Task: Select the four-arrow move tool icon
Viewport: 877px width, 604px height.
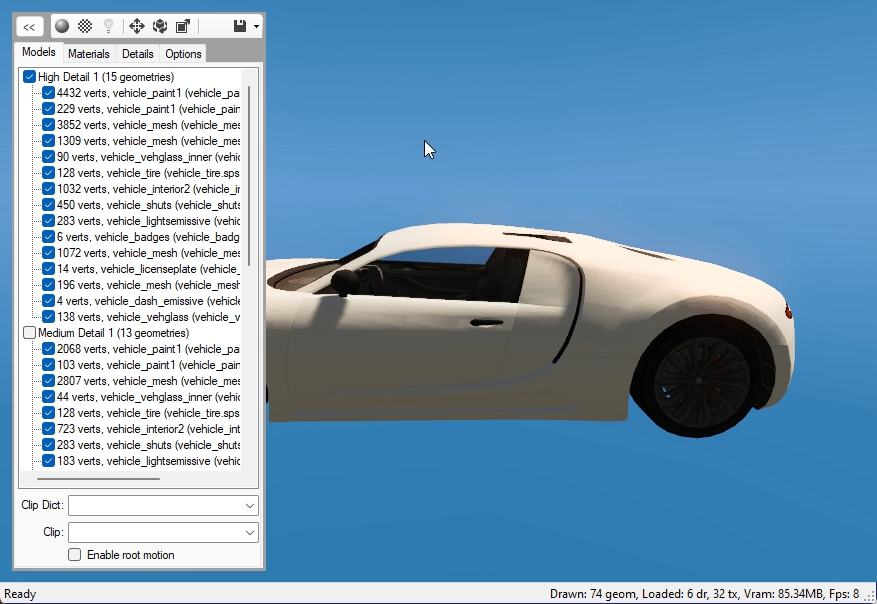Action: point(137,26)
